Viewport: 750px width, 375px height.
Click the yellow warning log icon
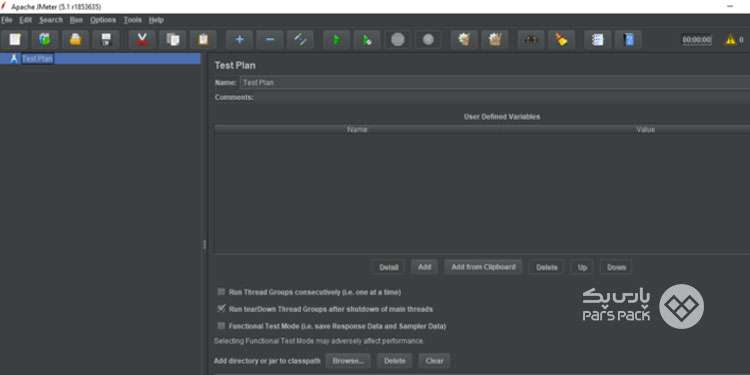730,40
